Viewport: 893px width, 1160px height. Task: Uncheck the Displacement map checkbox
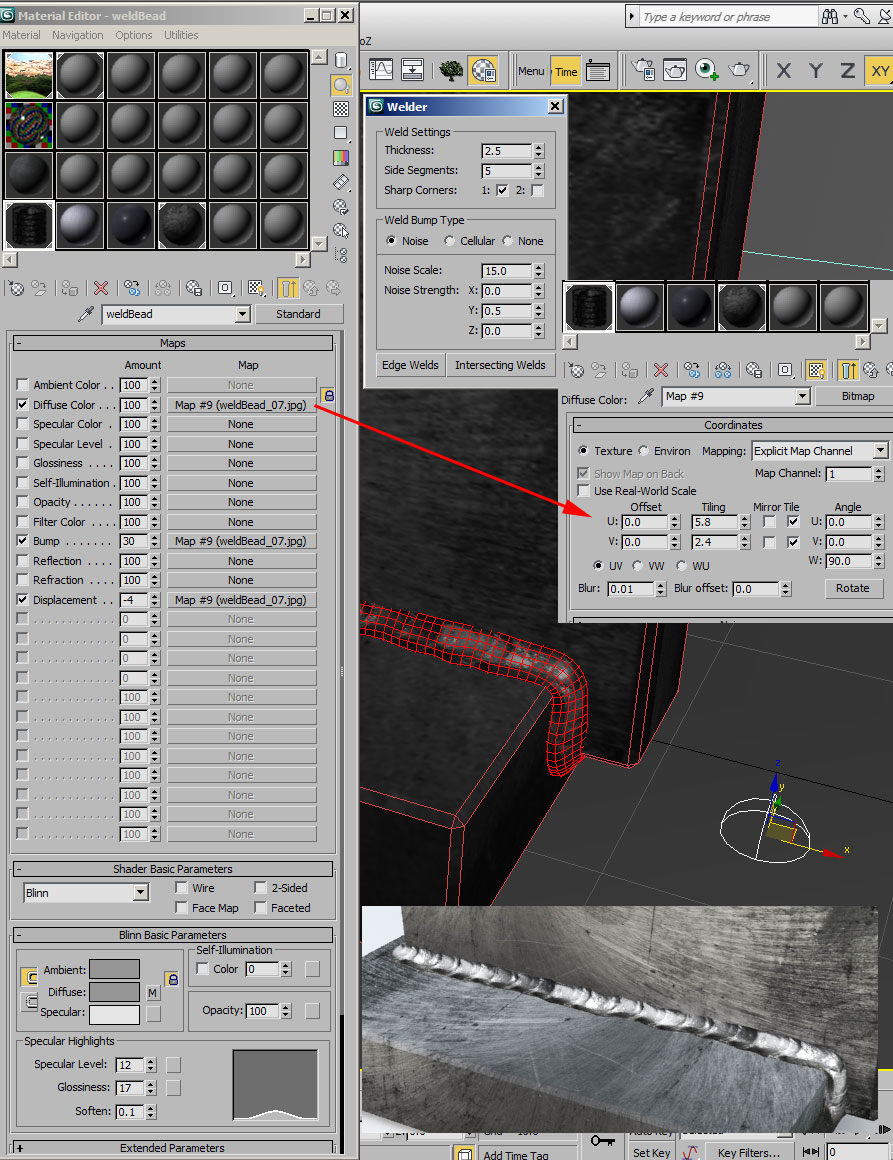(x=22, y=600)
